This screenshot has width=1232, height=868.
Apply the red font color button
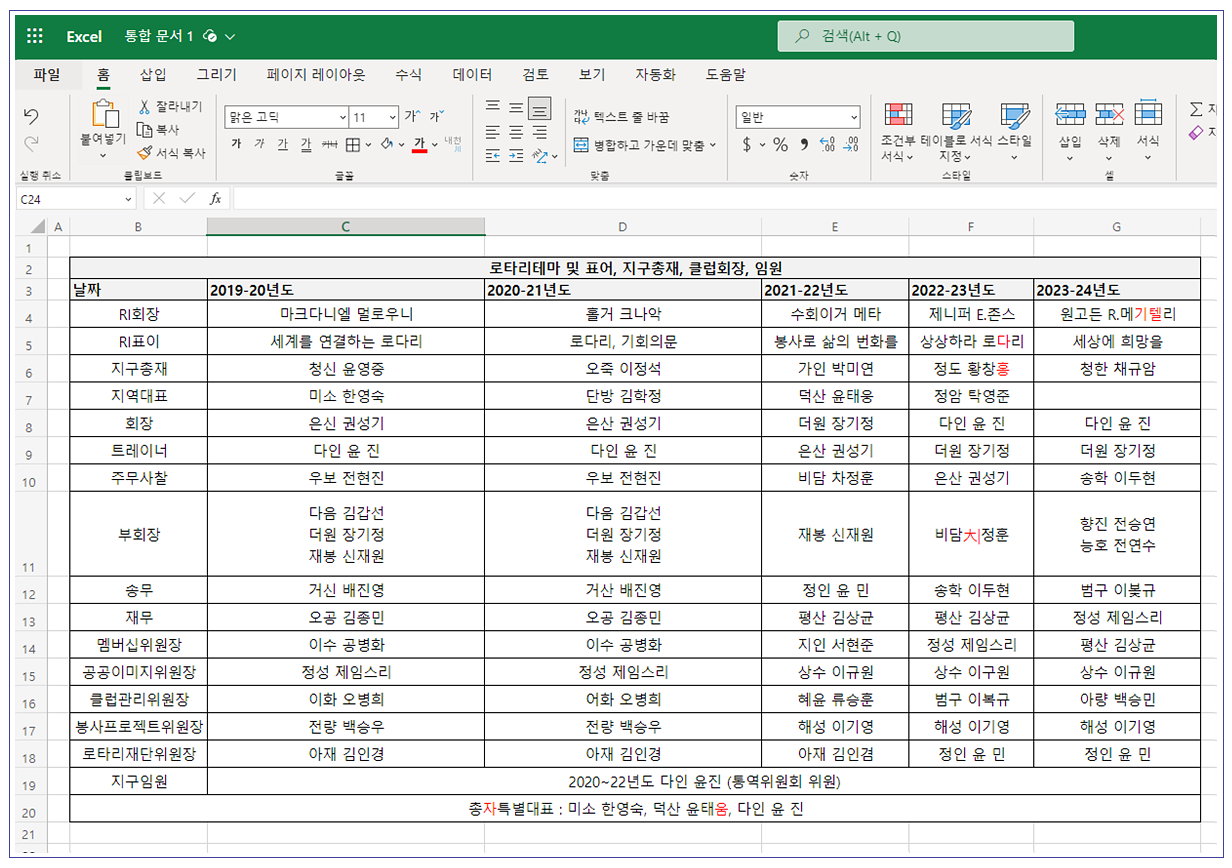(420, 144)
